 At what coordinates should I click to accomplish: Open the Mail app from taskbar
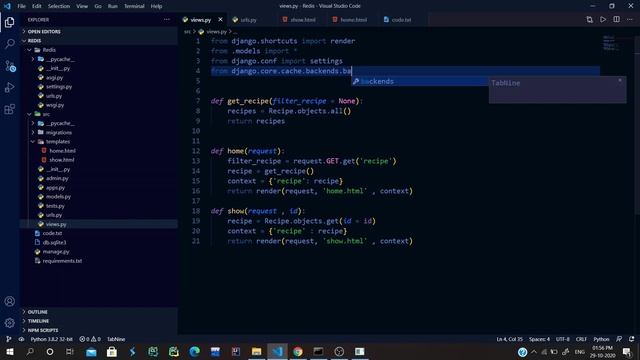pyautogui.click(x=91, y=351)
